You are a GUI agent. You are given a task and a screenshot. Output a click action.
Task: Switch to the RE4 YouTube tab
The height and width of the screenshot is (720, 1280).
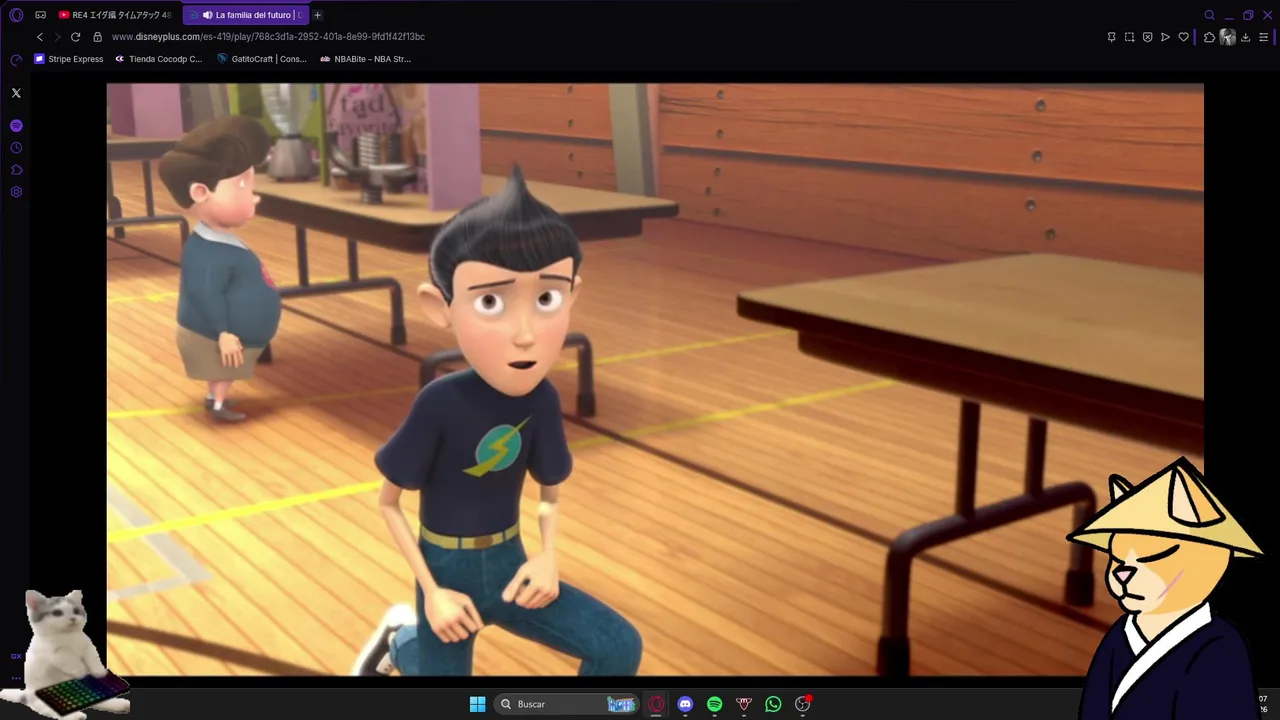pos(116,15)
